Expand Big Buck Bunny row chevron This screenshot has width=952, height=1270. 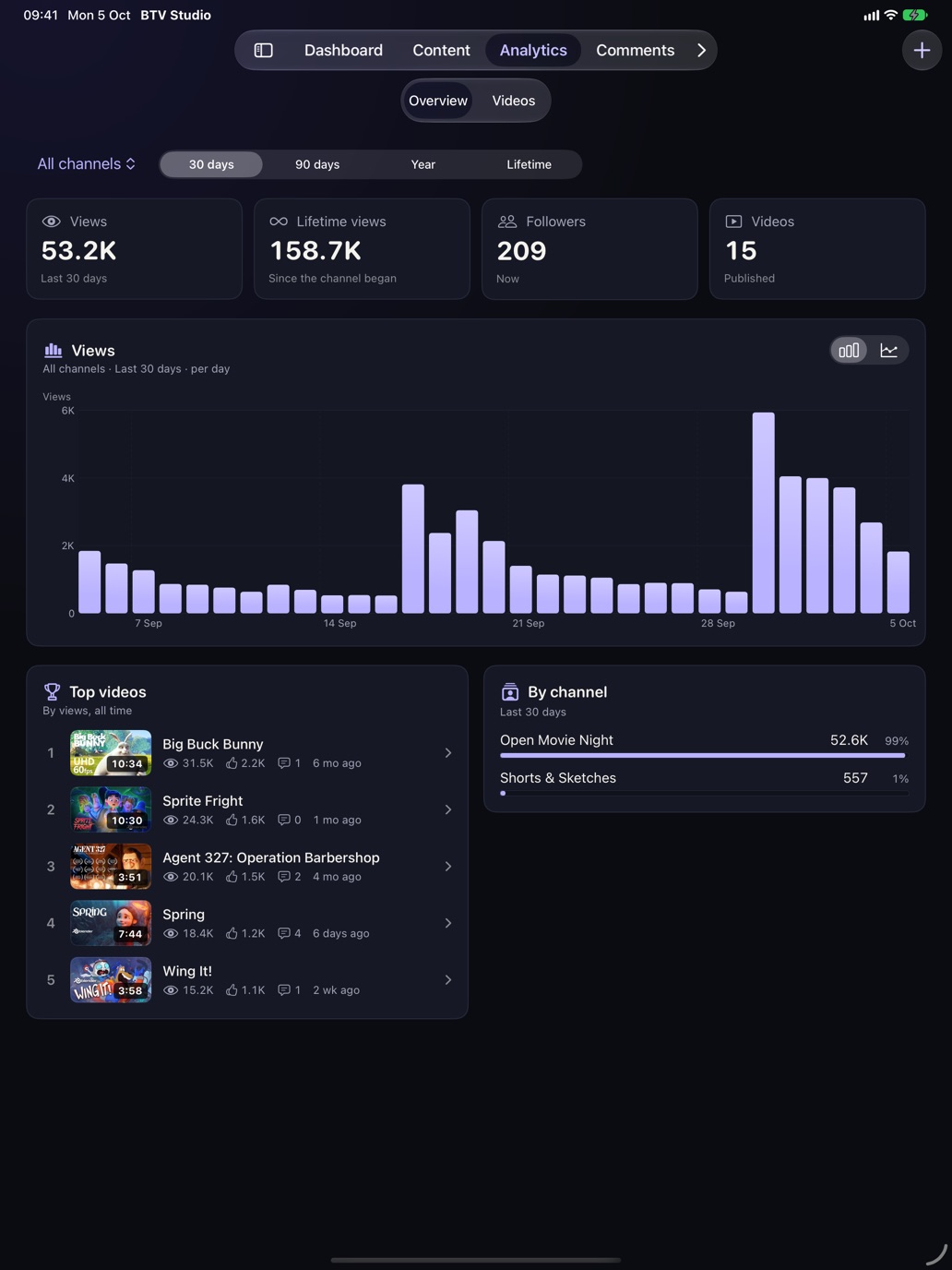pyautogui.click(x=448, y=753)
